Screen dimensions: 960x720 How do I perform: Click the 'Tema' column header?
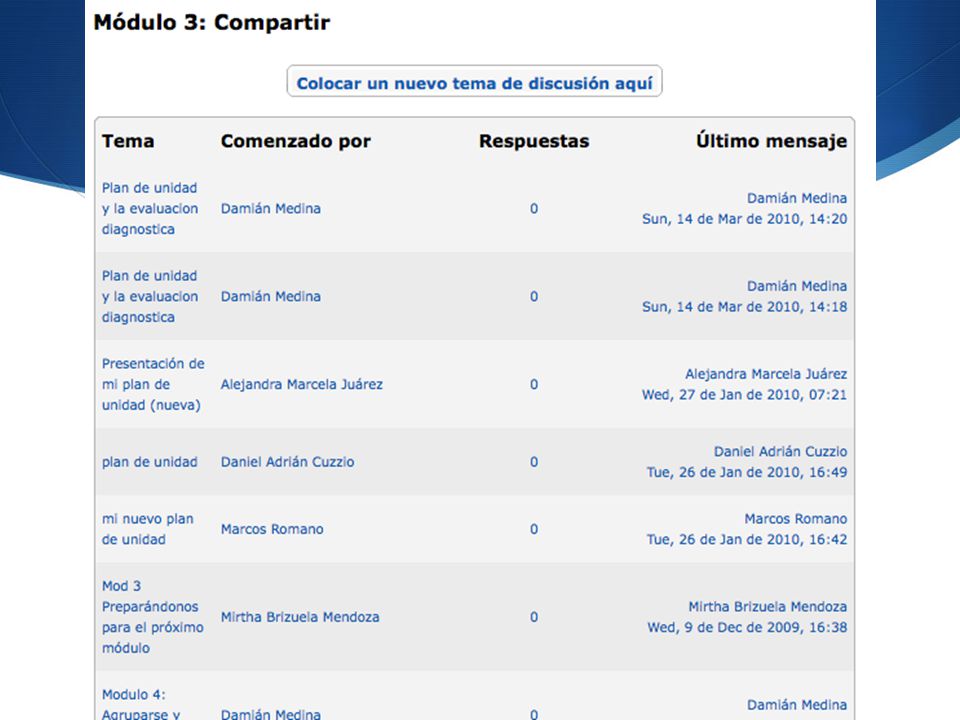pyautogui.click(x=128, y=141)
